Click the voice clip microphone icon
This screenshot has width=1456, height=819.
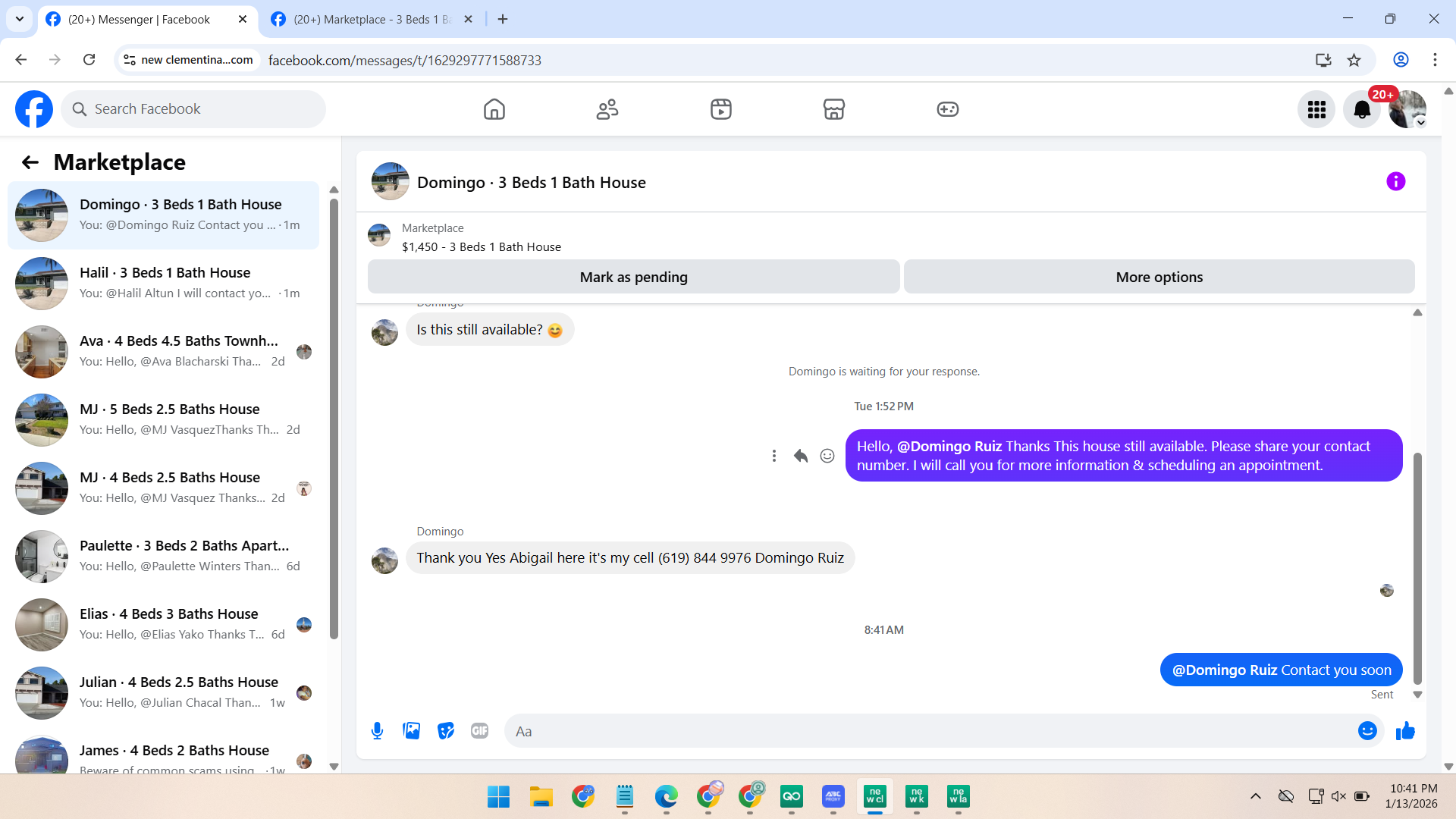[x=377, y=731]
